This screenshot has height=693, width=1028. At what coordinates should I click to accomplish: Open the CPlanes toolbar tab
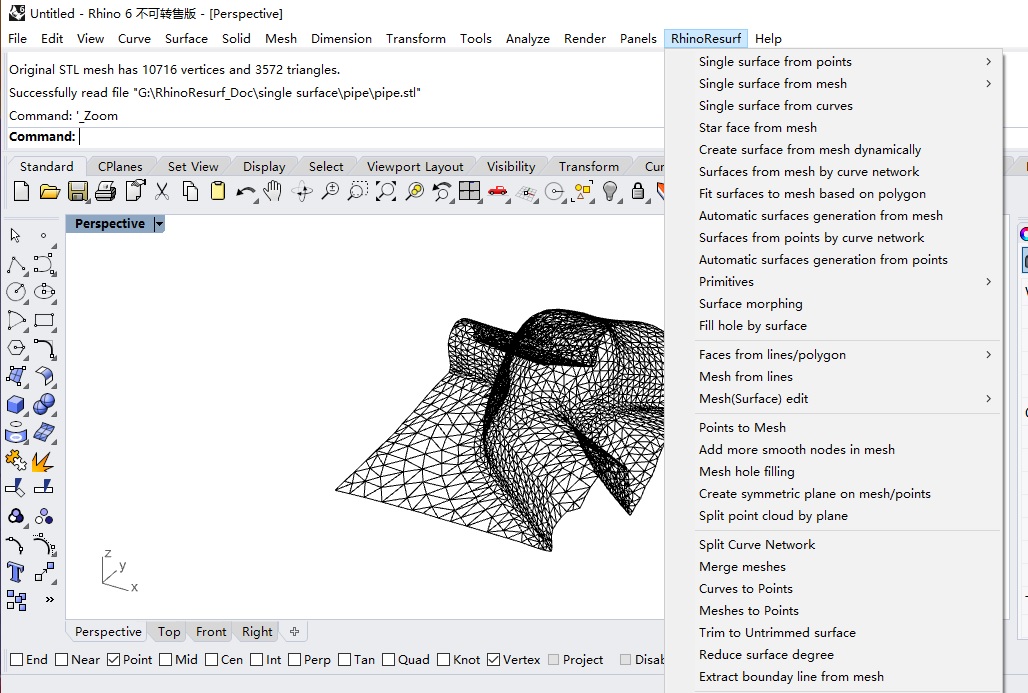(120, 166)
